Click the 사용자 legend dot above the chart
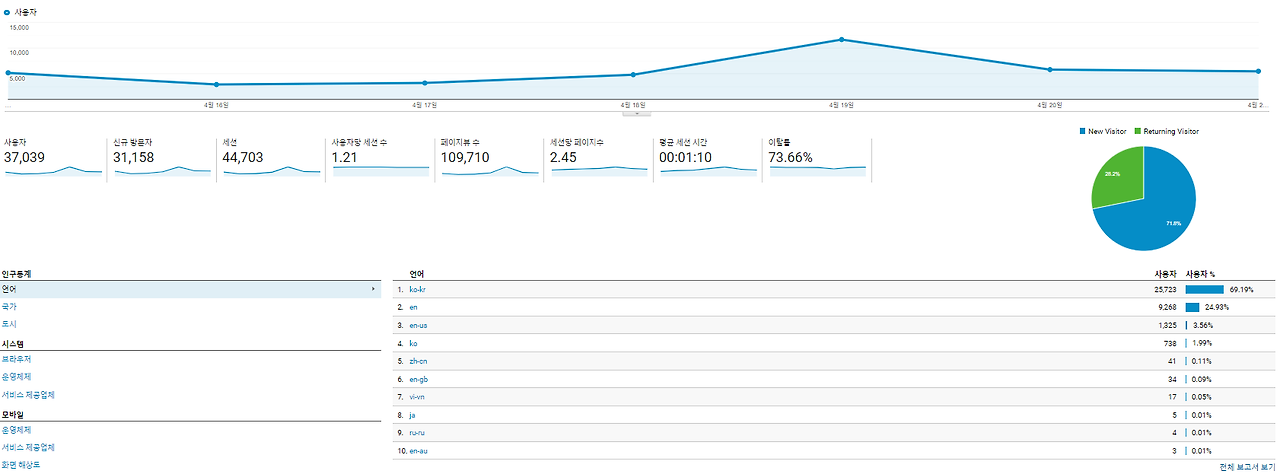This screenshot has height=474, width=1280. (x=7, y=12)
